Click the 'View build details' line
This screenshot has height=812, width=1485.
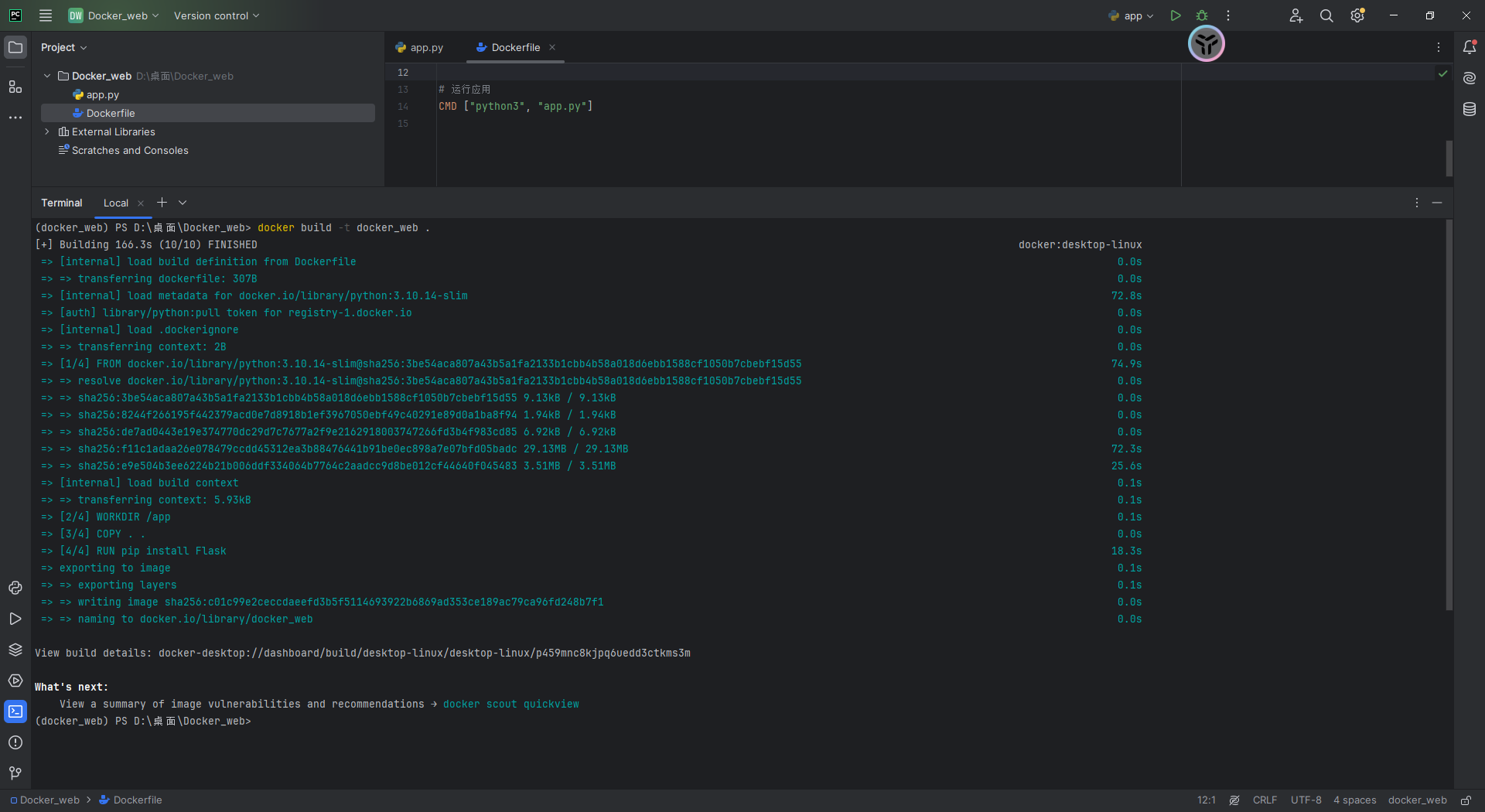point(363,653)
